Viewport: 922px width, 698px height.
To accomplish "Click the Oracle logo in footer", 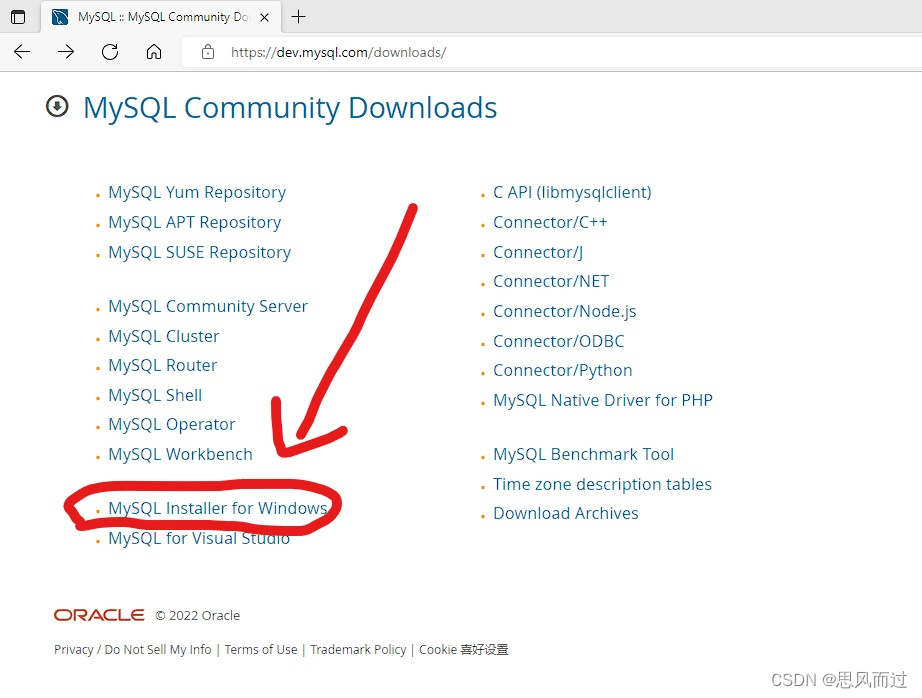I will pyautogui.click(x=99, y=615).
